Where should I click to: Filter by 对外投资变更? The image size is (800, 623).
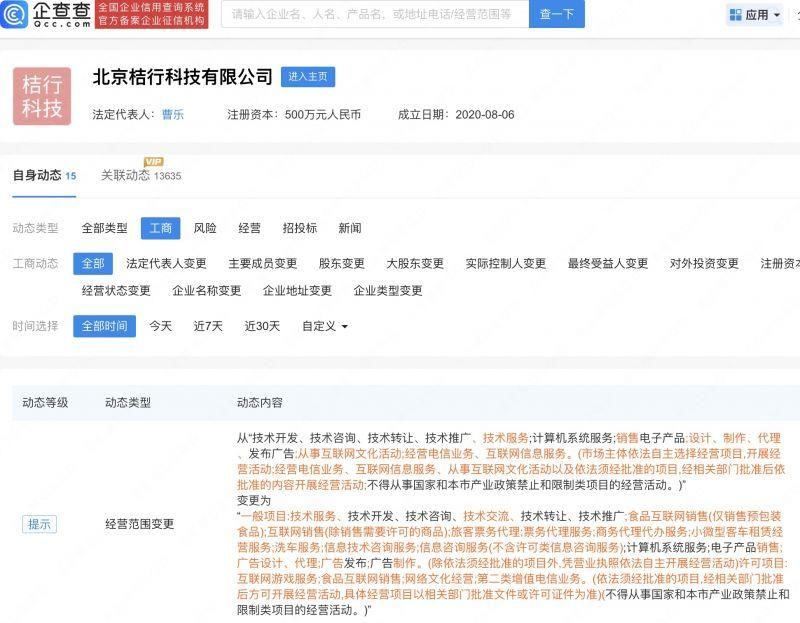coord(704,264)
